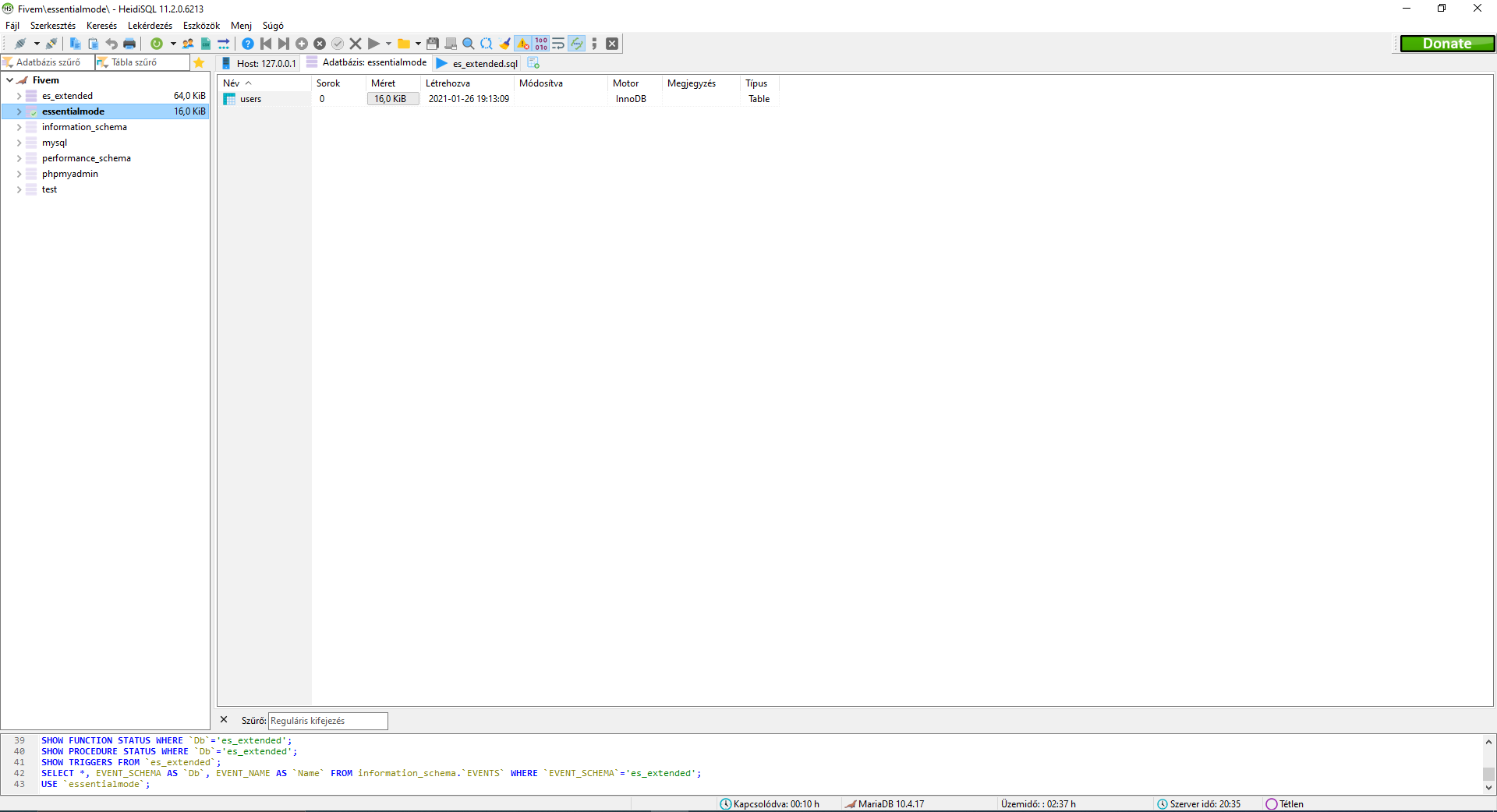Click the disconnect plug toolbar icon
Screen dimensions: 1497x812
pyautogui.click(x=52, y=44)
